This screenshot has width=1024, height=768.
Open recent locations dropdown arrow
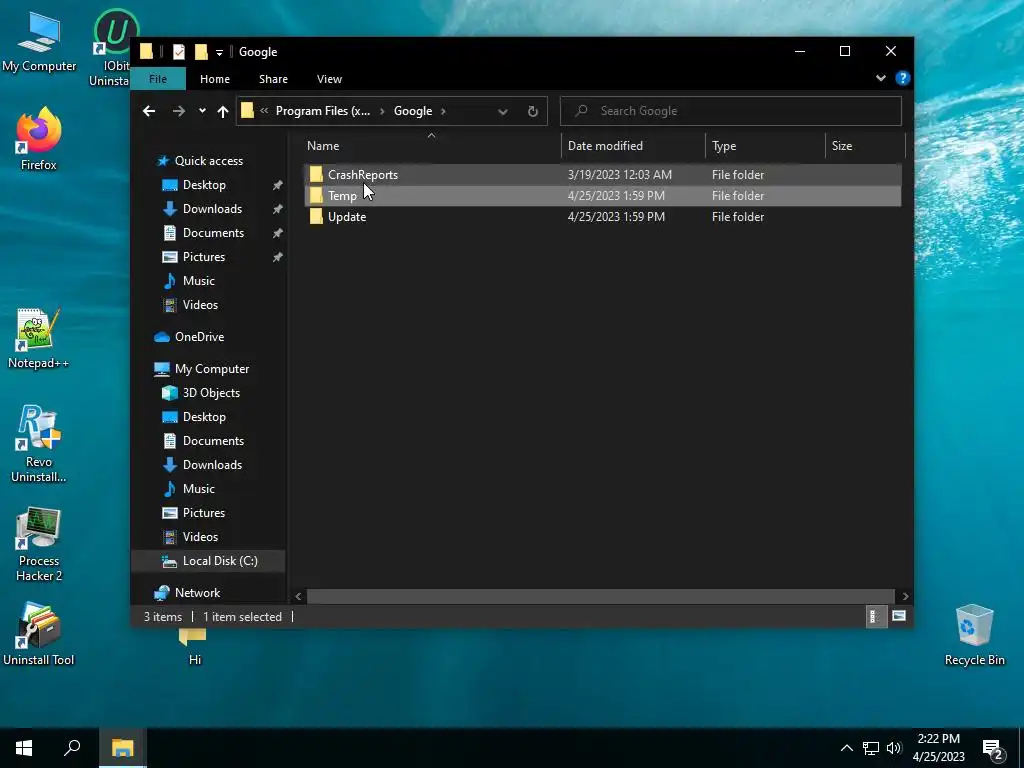click(202, 111)
